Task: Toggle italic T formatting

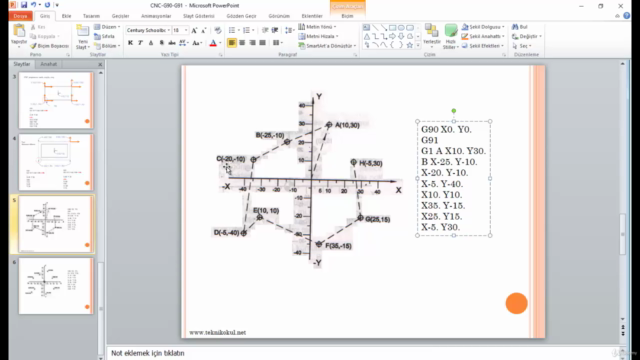Action: pos(140,43)
